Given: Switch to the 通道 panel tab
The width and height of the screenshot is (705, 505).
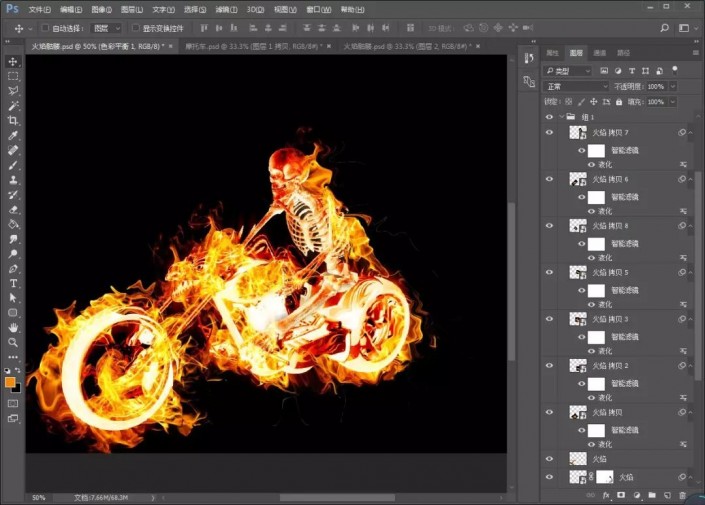Looking at the screenshot, I should (x=600, y=53).
